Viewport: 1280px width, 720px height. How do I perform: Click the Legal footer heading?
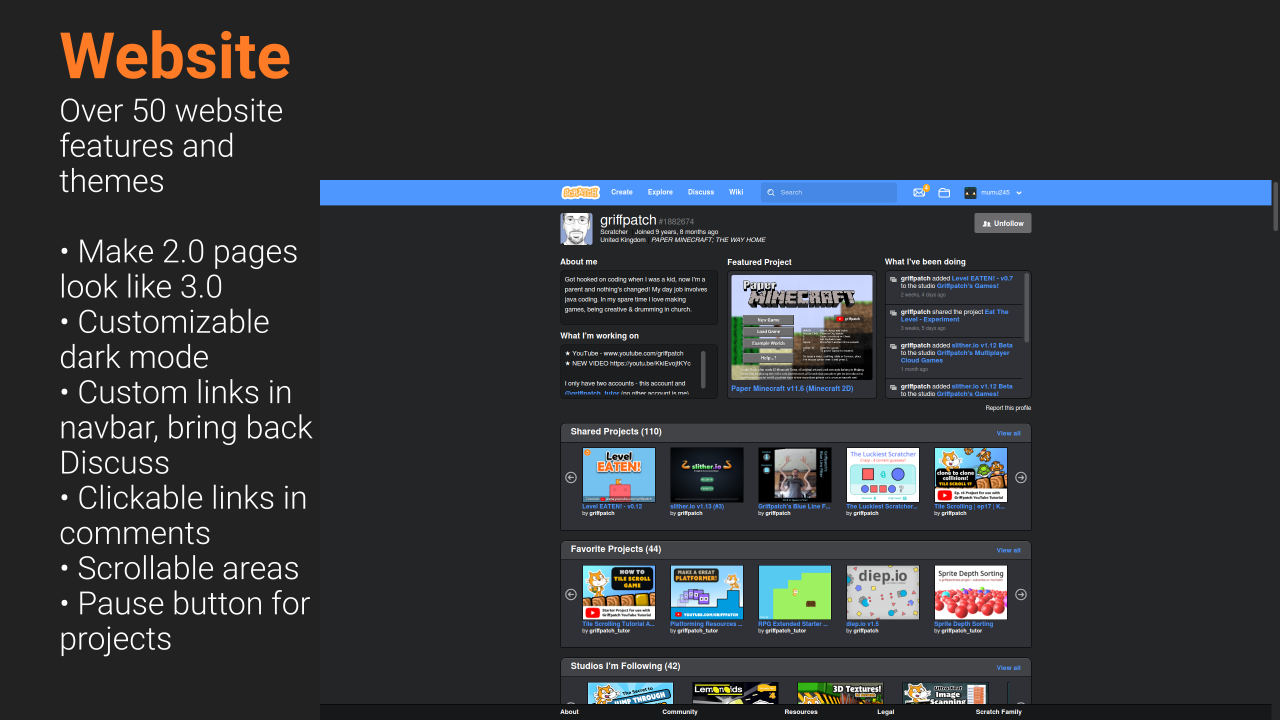tap(885, 712)
